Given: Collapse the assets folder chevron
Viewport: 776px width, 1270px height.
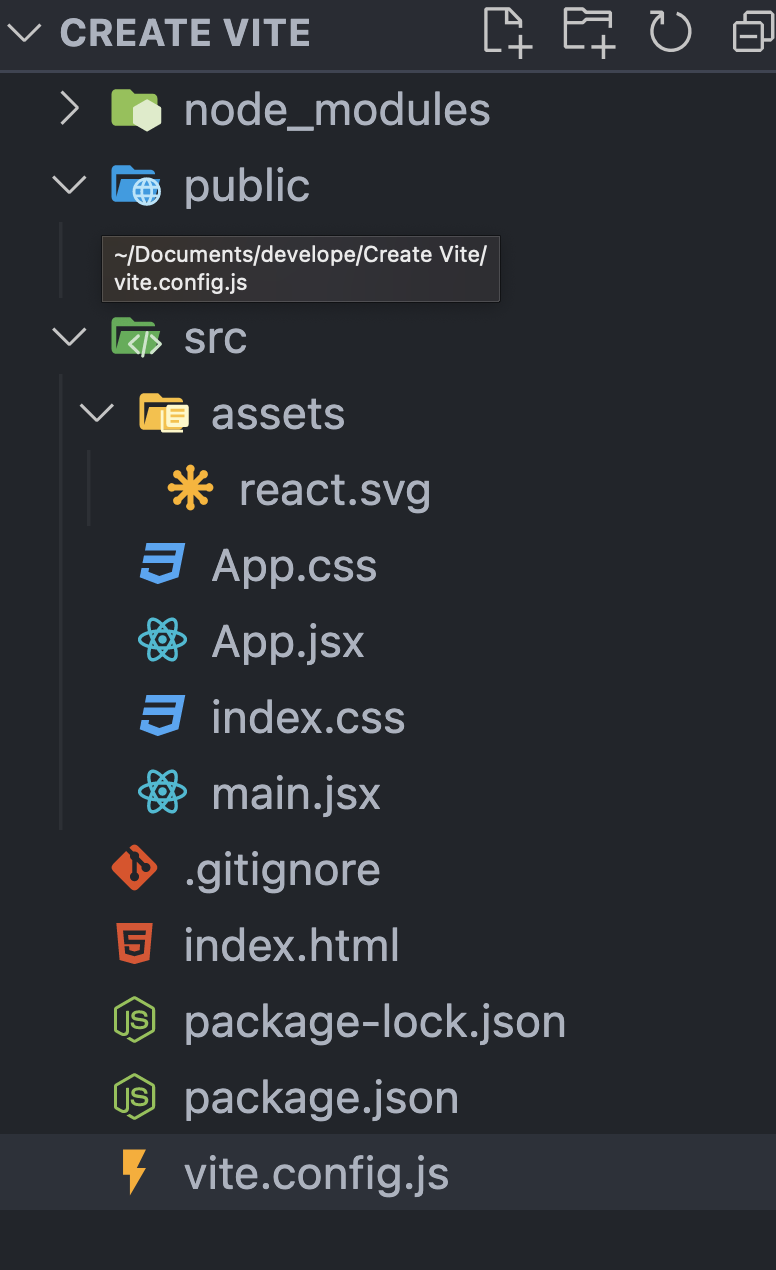Looking at the screenshot, I should click(97, 413).
